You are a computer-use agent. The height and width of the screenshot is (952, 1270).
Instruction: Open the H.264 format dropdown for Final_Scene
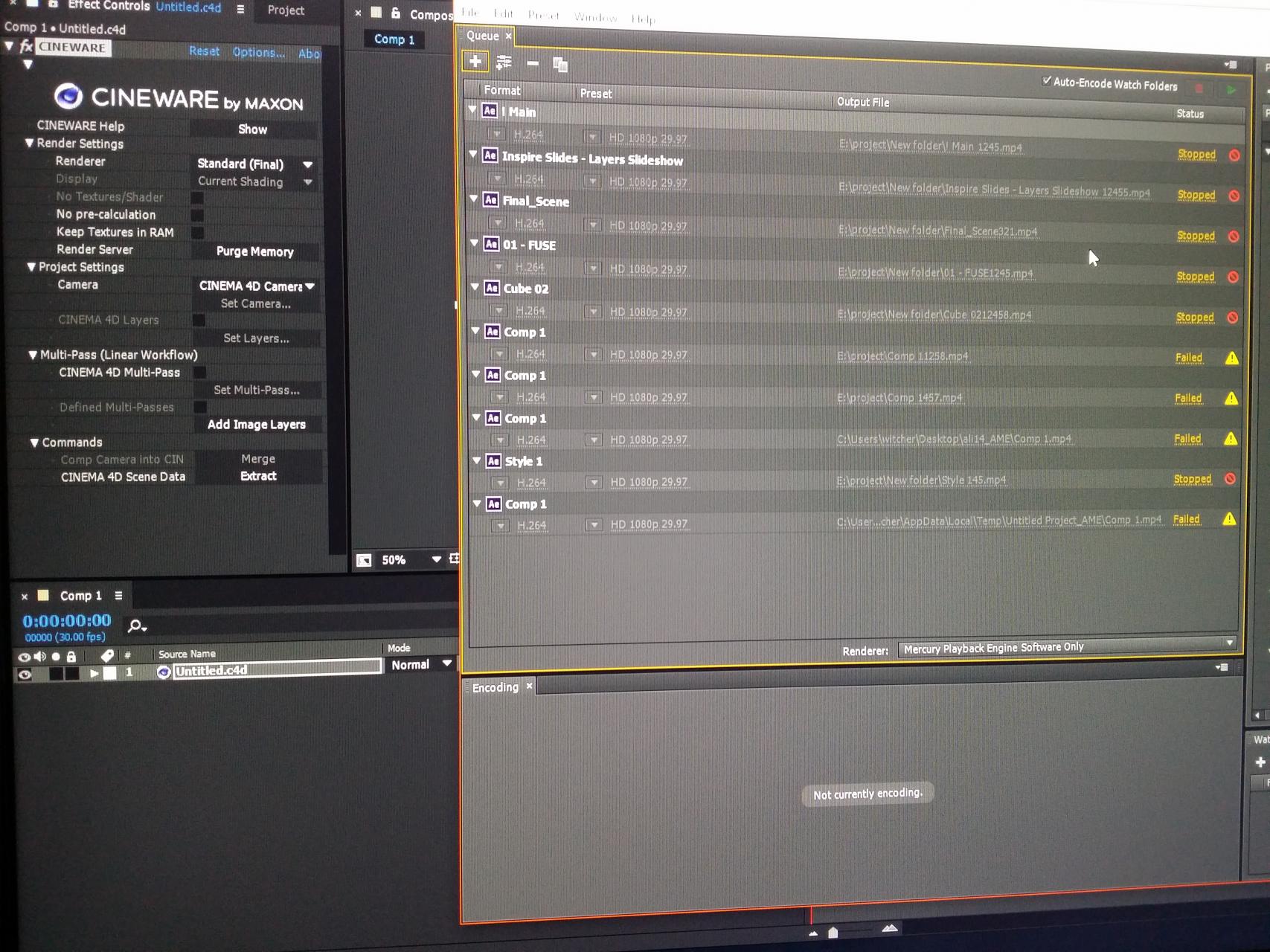[x=498, y=222]
